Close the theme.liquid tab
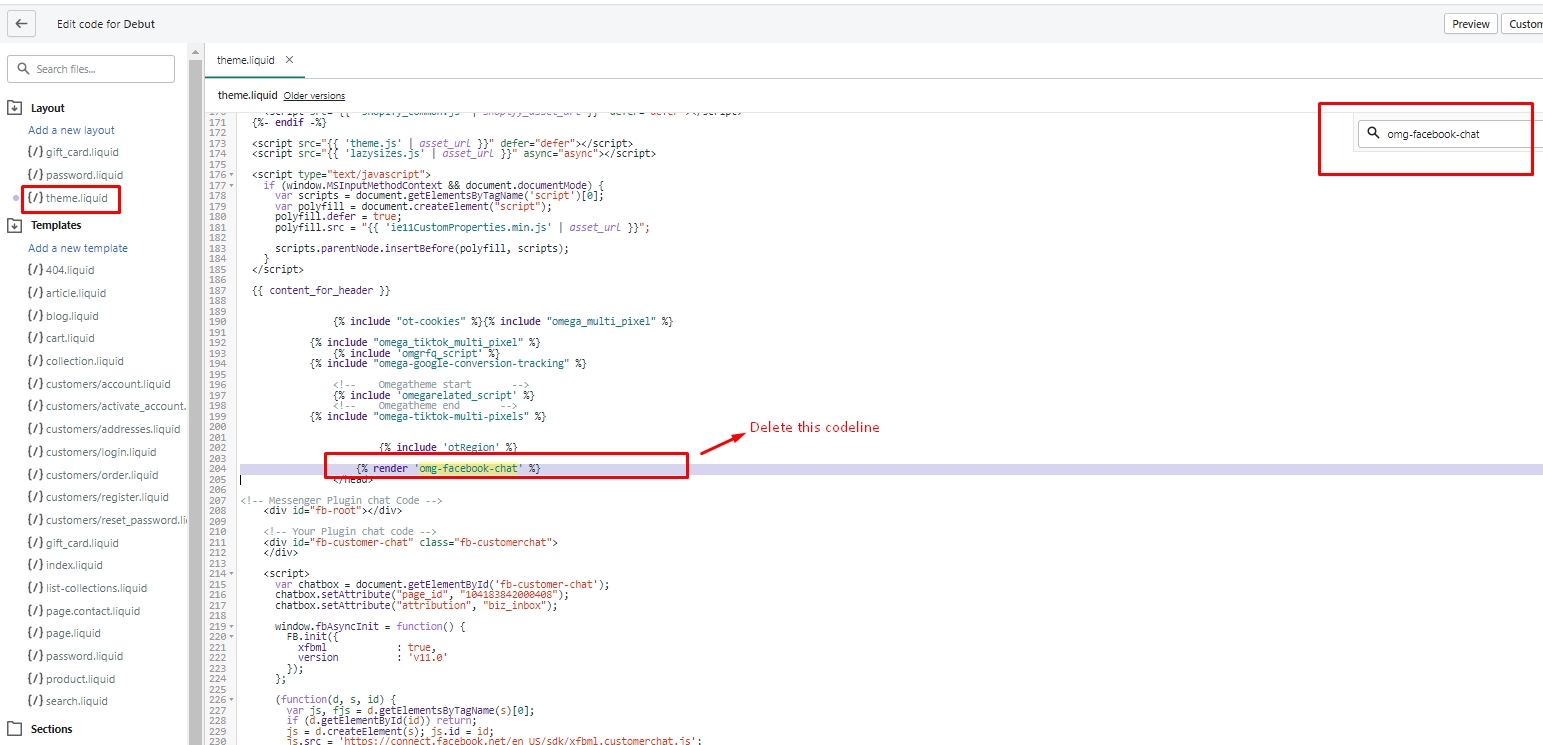1543x745 pixels. point(290,60)
